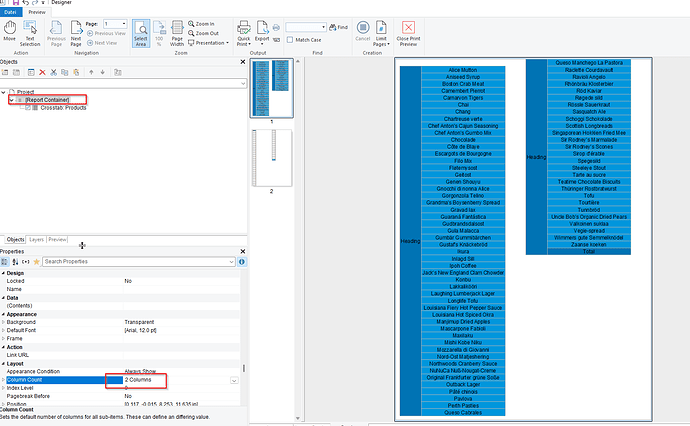
Task: Open the Datei menu tab
Action: pos(11,12)
